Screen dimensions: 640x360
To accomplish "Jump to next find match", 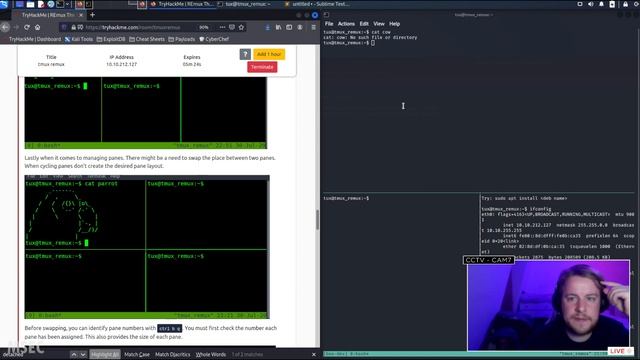I will (x=83, y=354).
